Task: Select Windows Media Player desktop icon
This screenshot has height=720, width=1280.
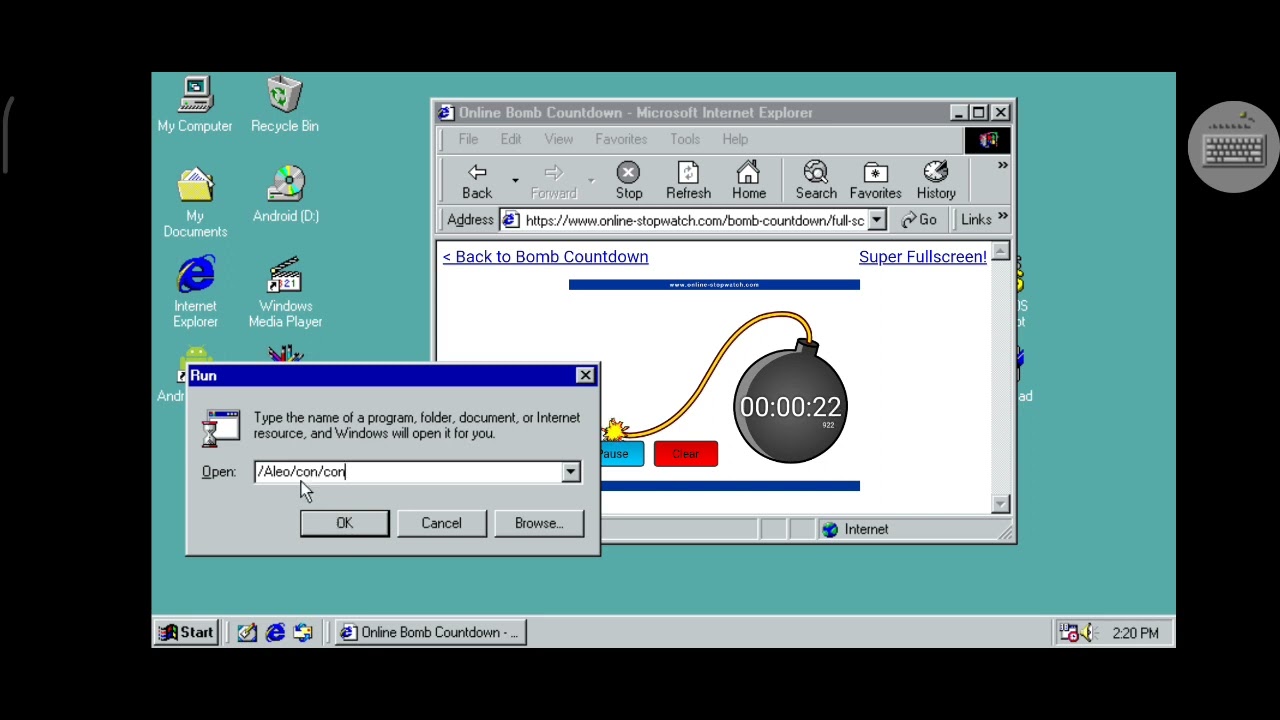Action: click(285, 293)
